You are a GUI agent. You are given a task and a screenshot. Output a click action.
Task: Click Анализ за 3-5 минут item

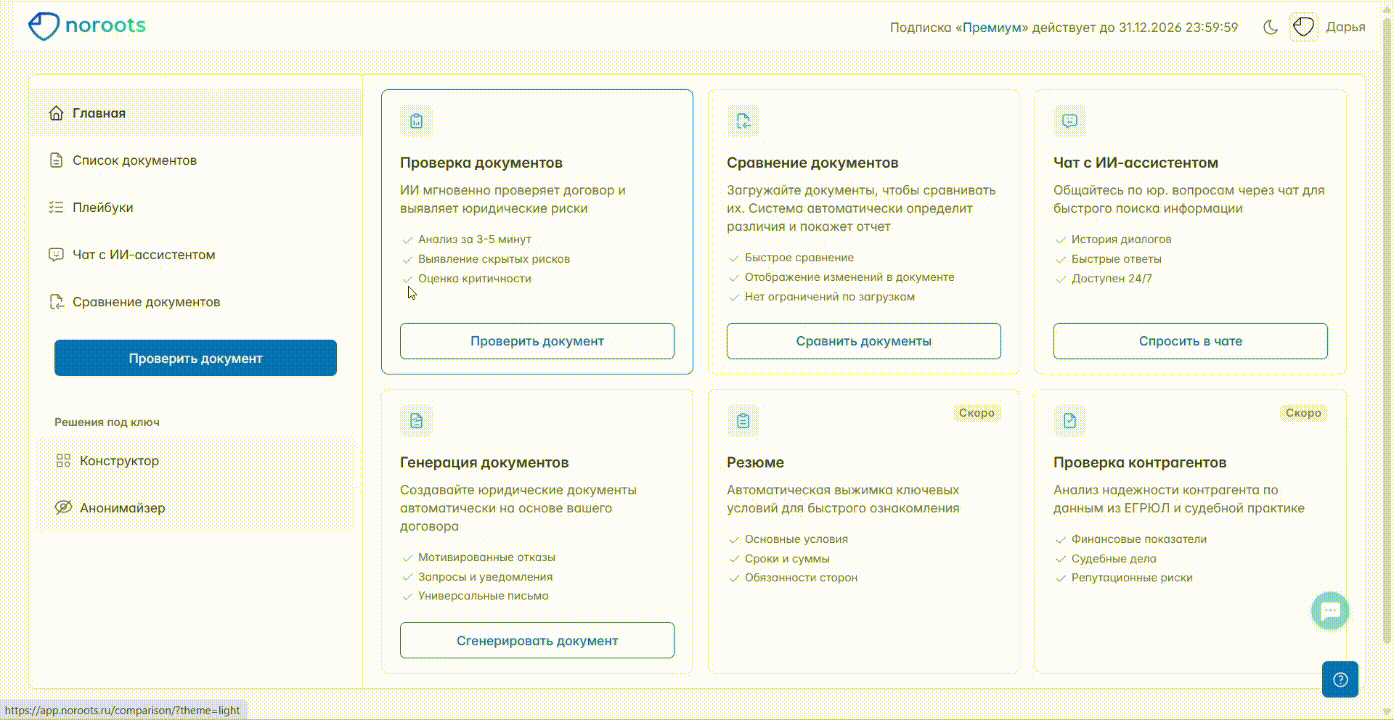tap(475, 240)
